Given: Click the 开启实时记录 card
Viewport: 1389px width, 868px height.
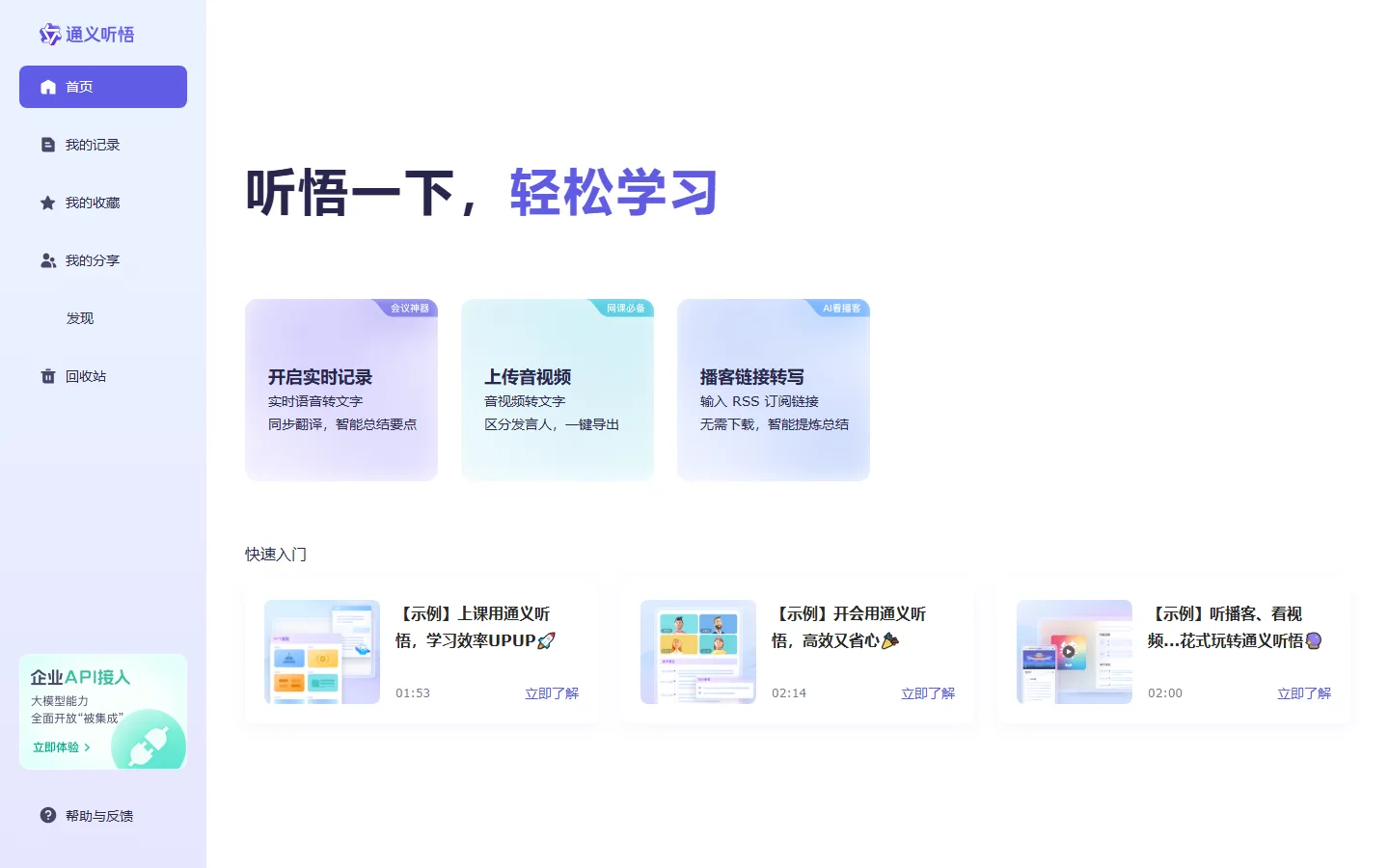Looking at the screenshot, I should coord(341,390).
